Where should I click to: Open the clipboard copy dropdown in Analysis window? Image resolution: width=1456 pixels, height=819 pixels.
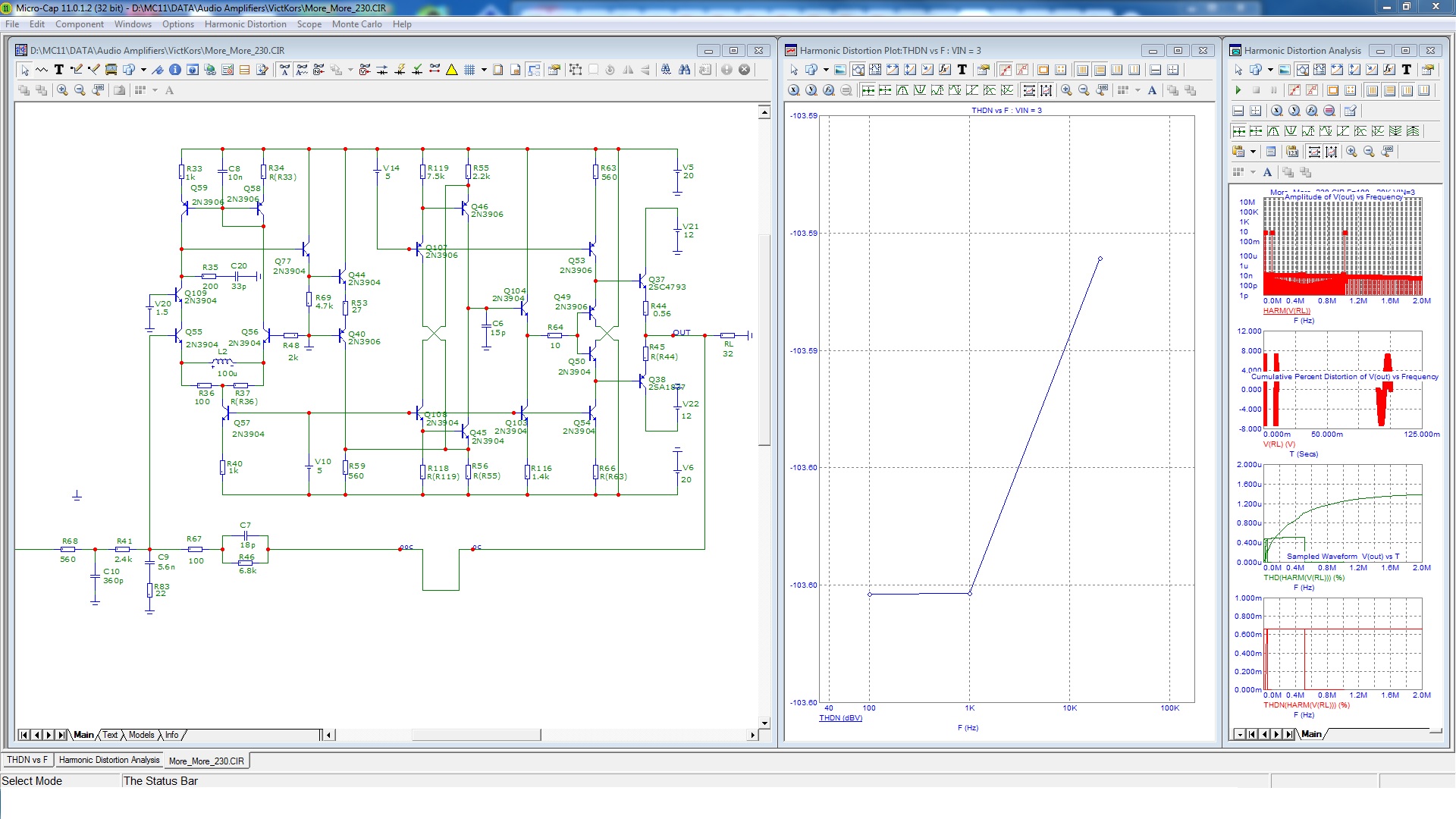1253,152
